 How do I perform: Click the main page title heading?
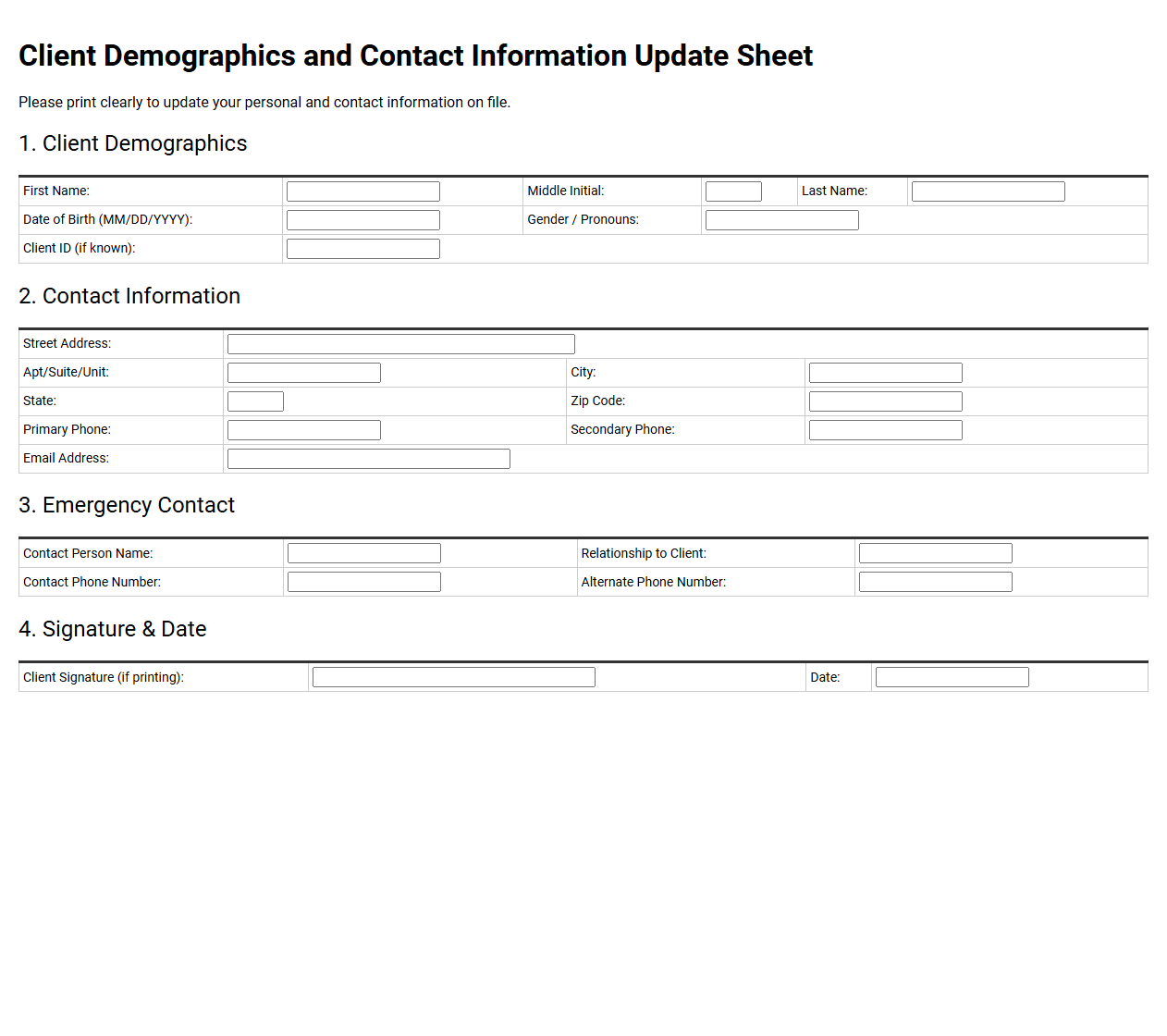(x=416, y=55)
